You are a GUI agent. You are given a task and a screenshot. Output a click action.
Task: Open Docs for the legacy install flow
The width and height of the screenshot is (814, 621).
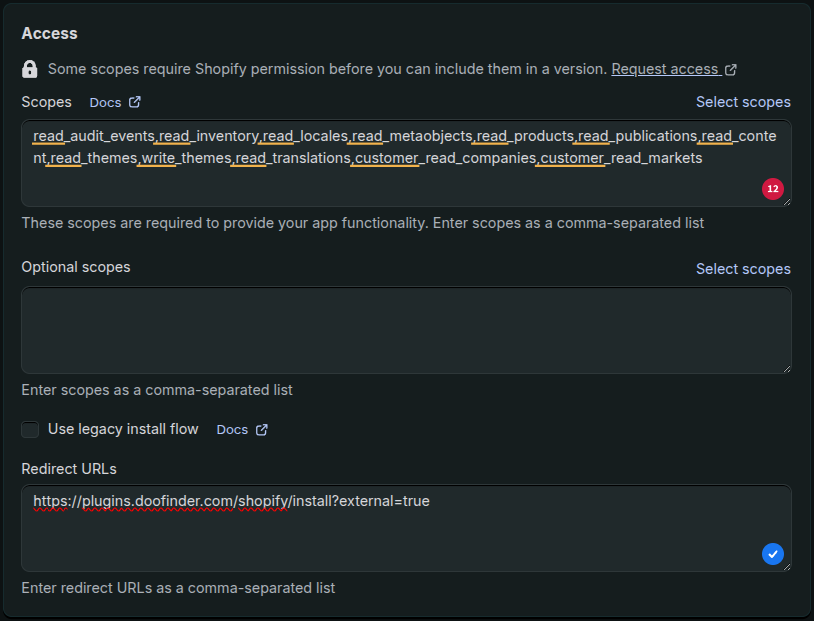[230, 430]
